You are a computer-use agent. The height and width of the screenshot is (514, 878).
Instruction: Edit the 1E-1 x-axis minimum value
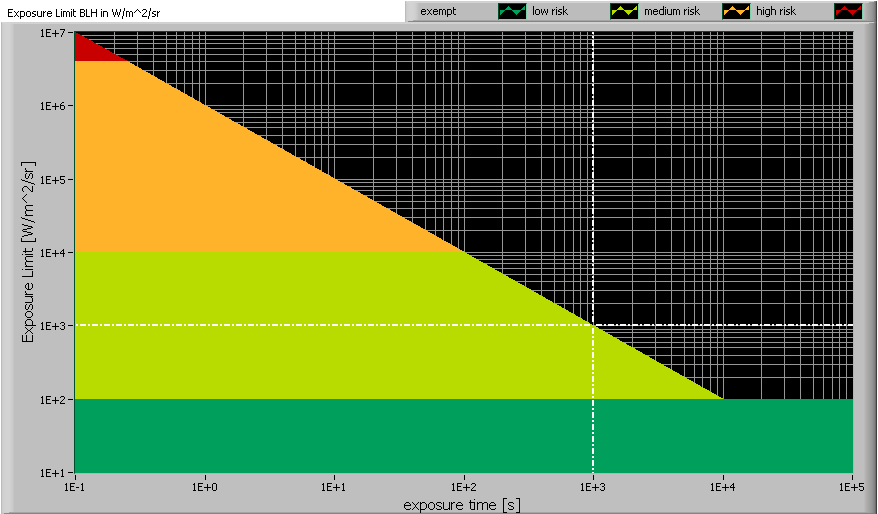click(x=75, y=485)
